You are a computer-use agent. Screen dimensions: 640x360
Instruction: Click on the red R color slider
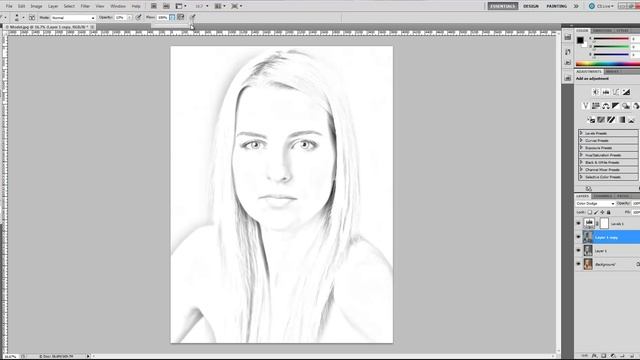pos(611,39)
